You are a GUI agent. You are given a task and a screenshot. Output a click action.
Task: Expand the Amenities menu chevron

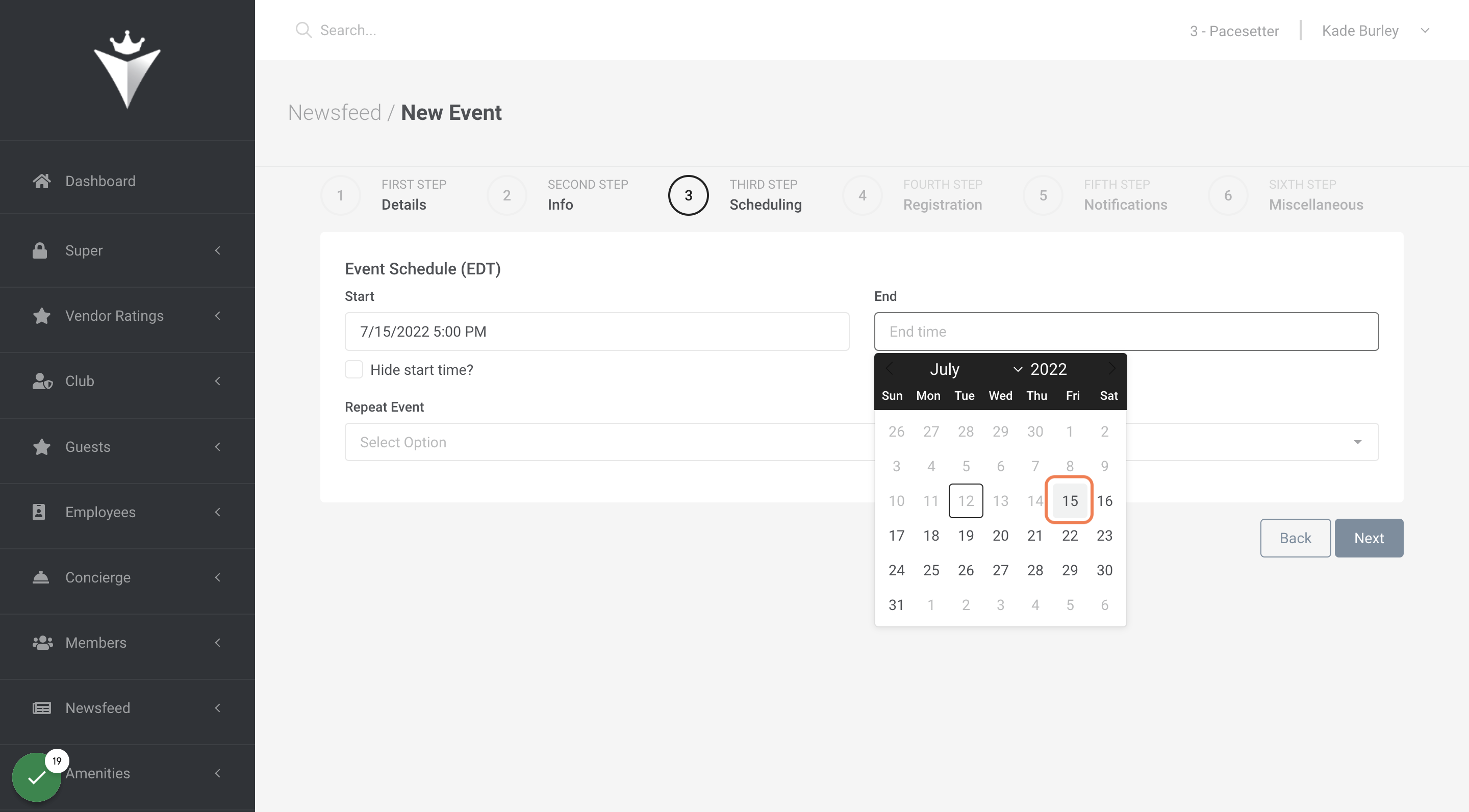(217, 773)
